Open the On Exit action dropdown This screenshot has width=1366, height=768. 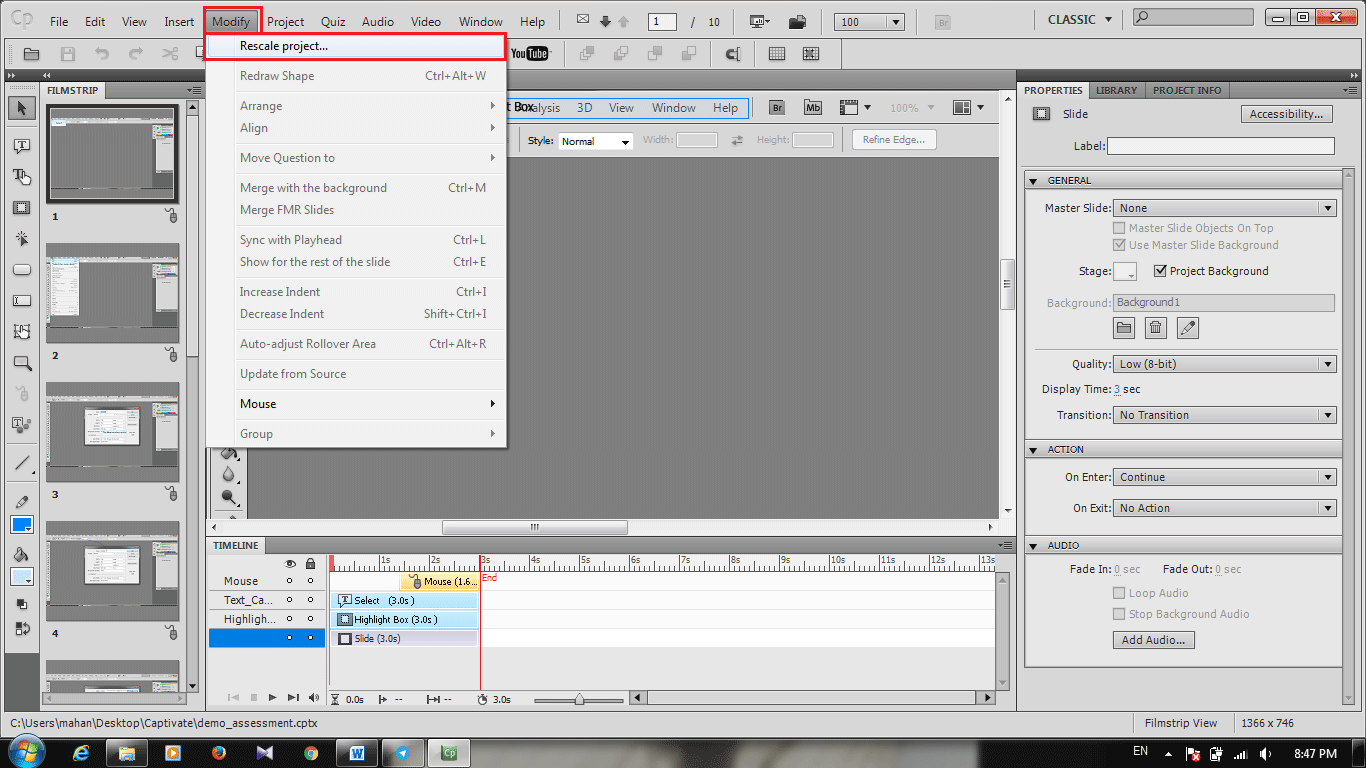(1224, 508)
